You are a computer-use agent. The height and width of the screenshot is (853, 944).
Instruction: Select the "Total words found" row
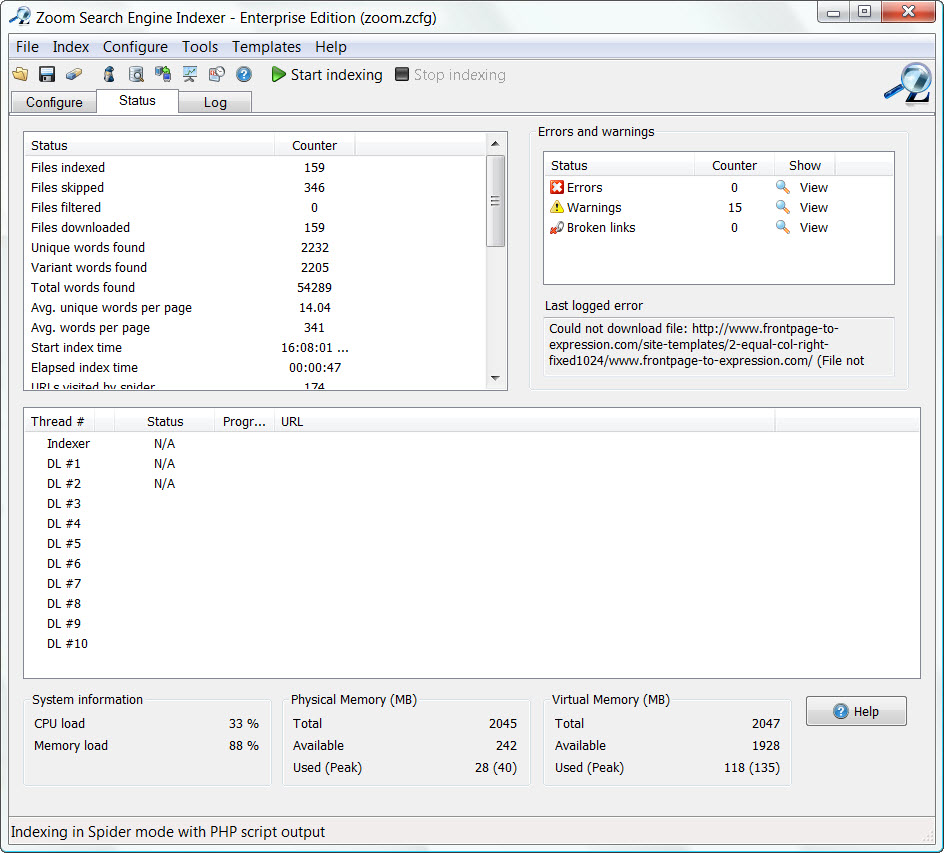click(x=255, y=287)
